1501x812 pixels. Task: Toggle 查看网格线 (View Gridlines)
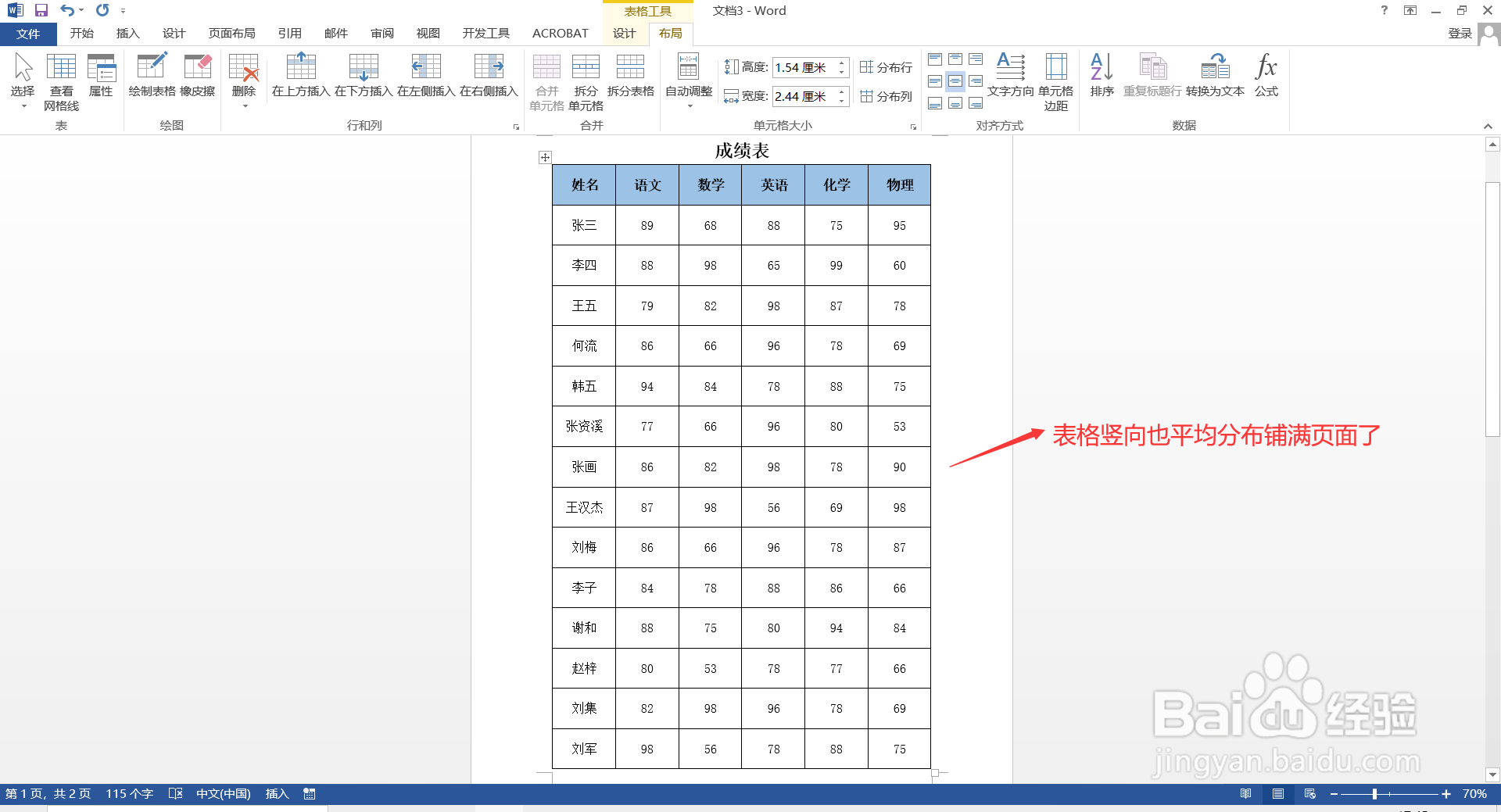[x=61, y=81]
